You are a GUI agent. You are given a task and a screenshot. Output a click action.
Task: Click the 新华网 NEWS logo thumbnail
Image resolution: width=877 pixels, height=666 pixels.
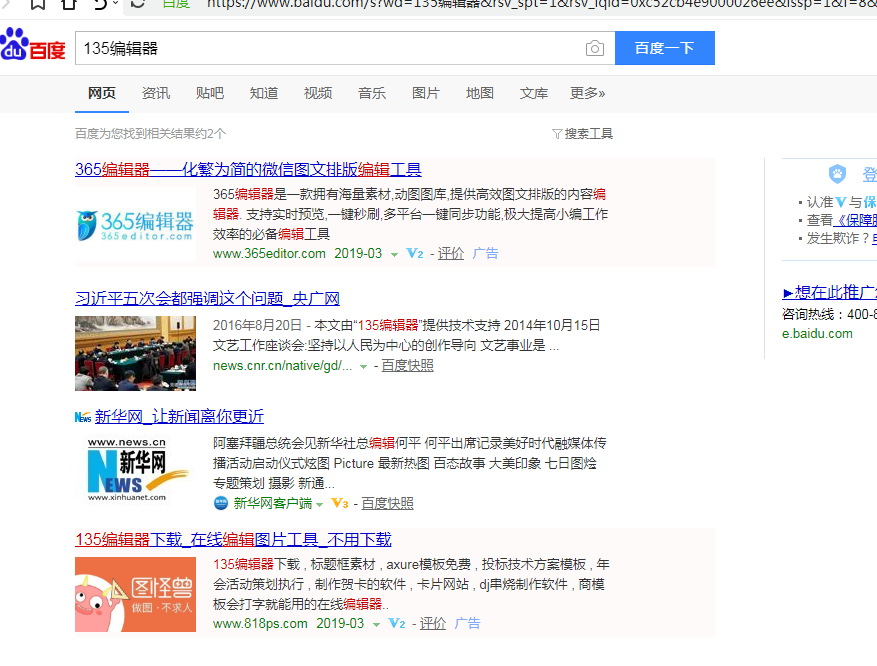pos(135,471)
